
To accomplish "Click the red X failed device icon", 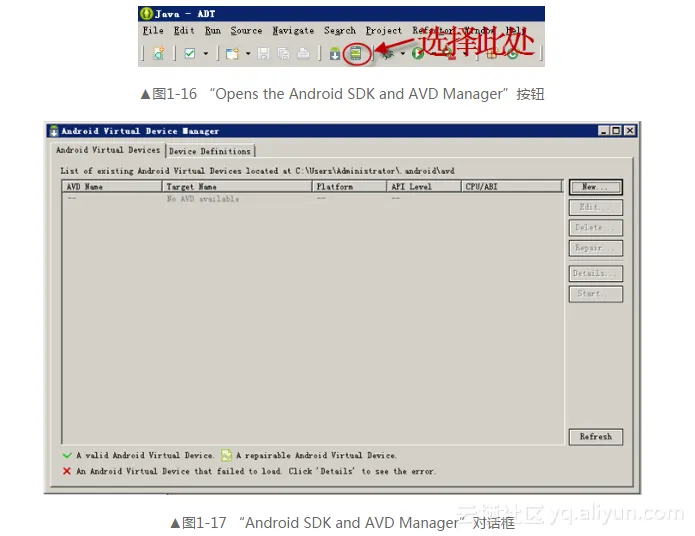I will pyautogui.click(x=67, y=471).
